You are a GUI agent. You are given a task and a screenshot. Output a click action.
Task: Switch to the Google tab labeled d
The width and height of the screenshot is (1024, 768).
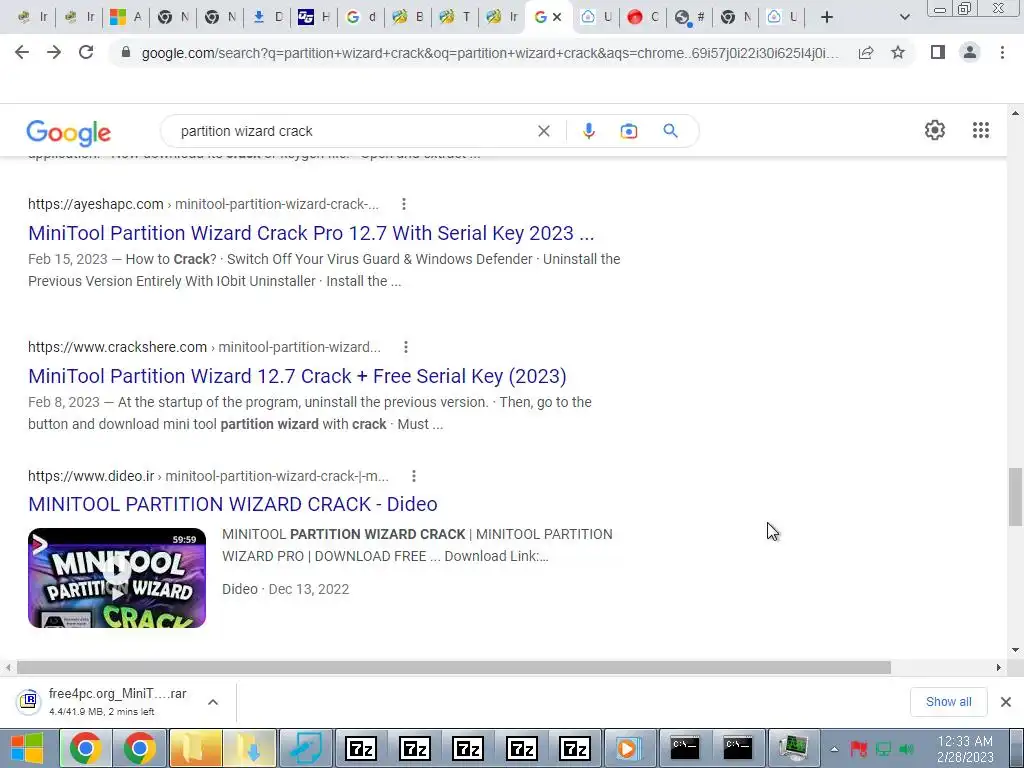pos(361,18)
